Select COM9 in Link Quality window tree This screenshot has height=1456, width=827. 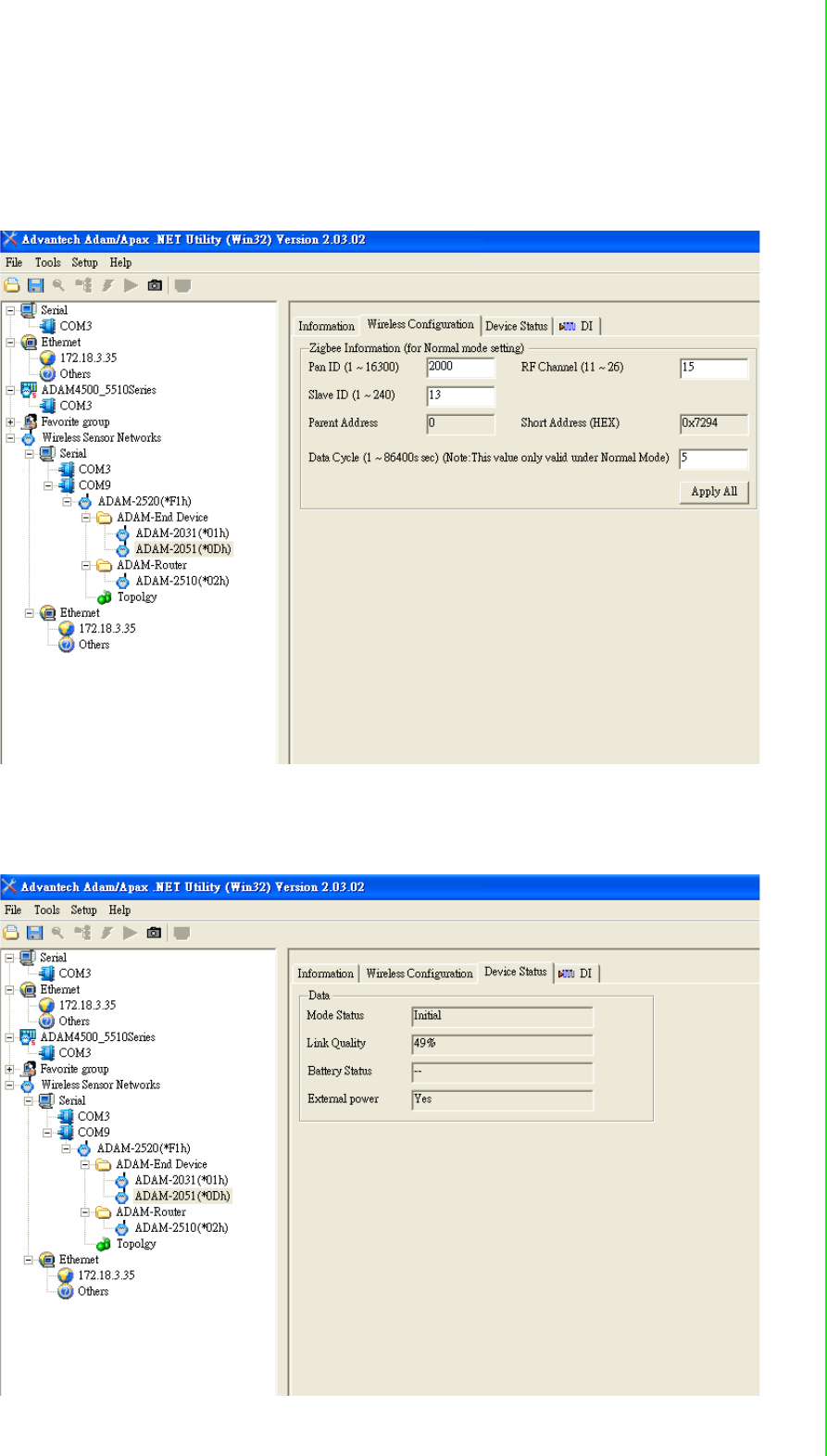point(94,1132)
